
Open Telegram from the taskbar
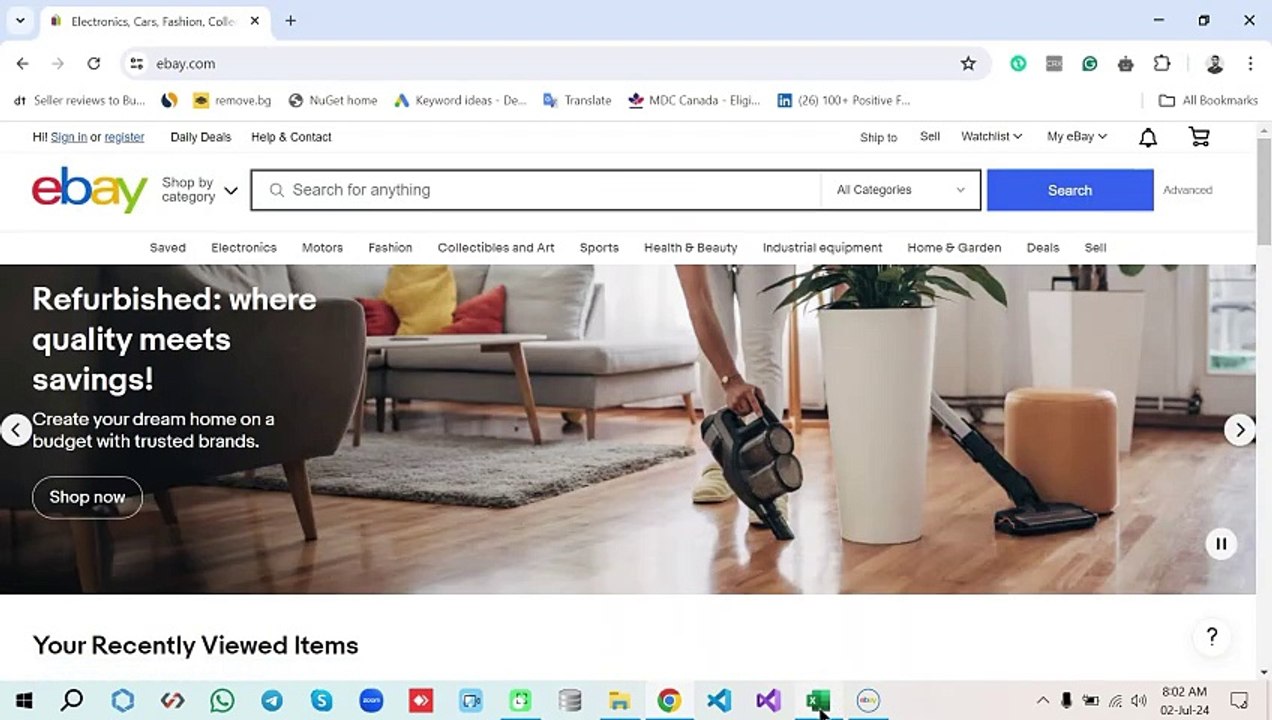click(272, 700)
